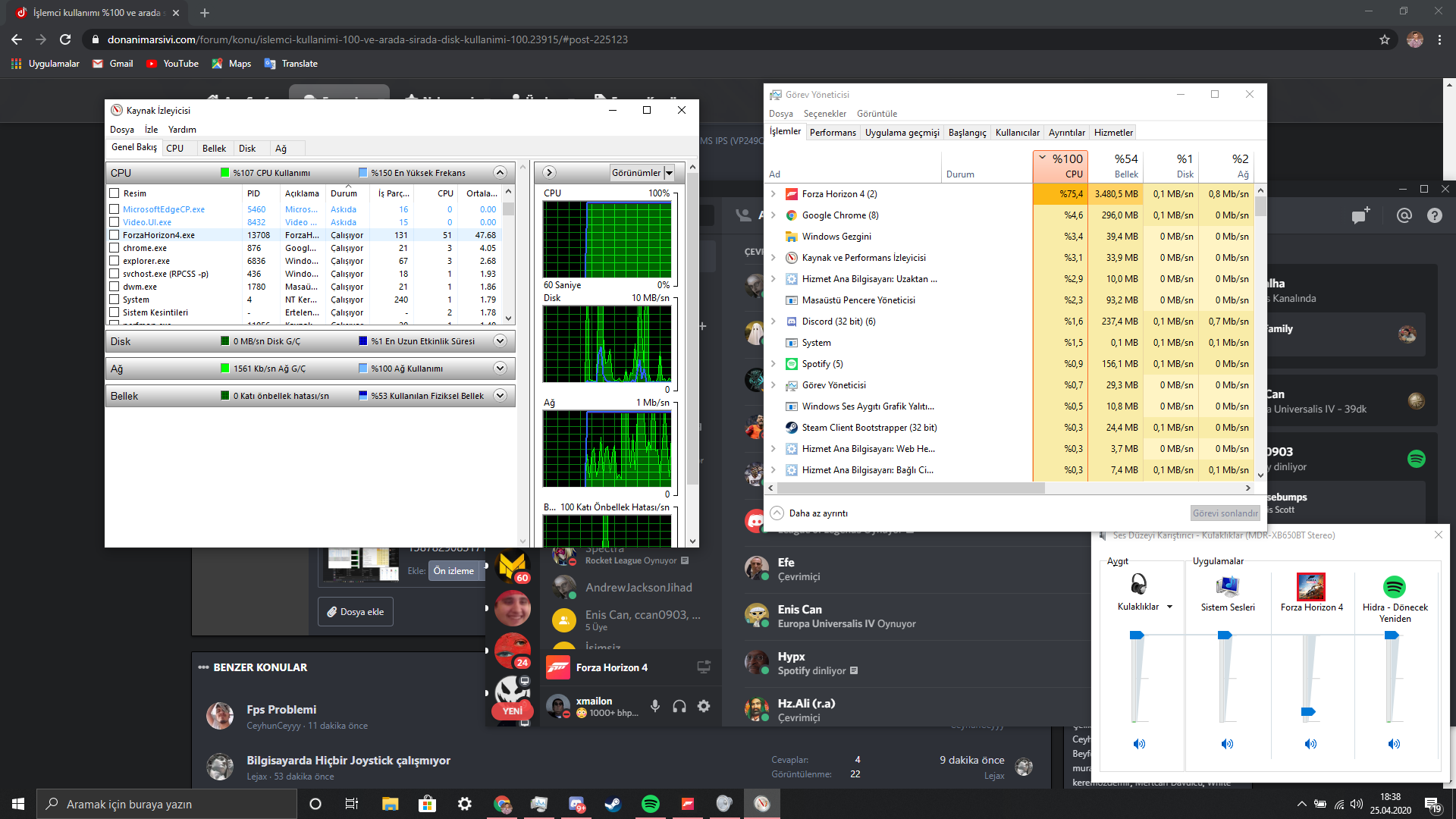Open Discord mentions @ icon
The height and width of the screenshot is (819, 1456).
coord(1404,215)
